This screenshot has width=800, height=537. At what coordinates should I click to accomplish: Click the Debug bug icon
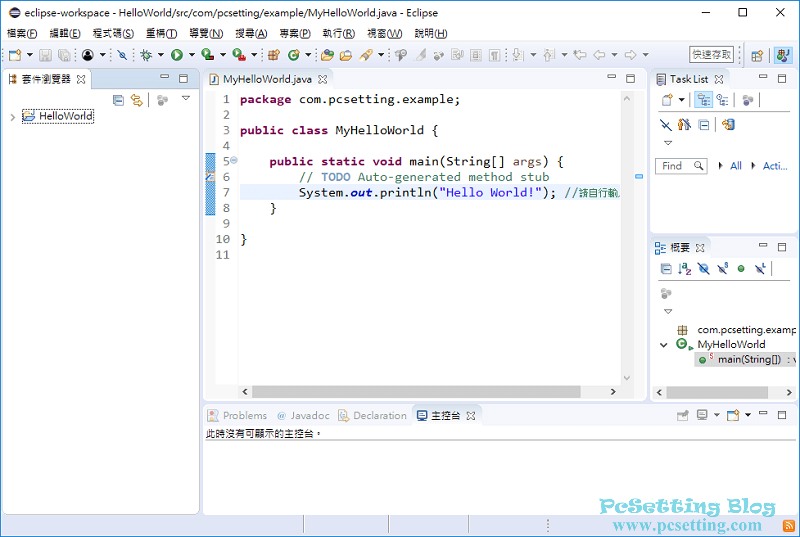(146, 55)
